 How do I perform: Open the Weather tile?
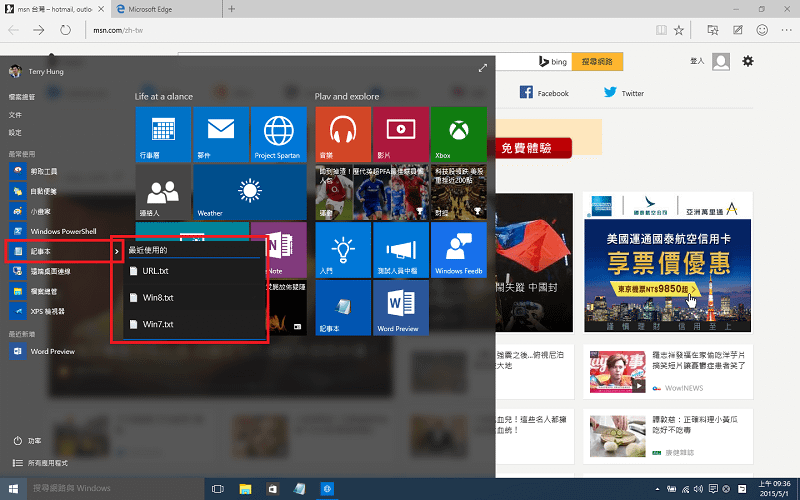coord(250,192)
